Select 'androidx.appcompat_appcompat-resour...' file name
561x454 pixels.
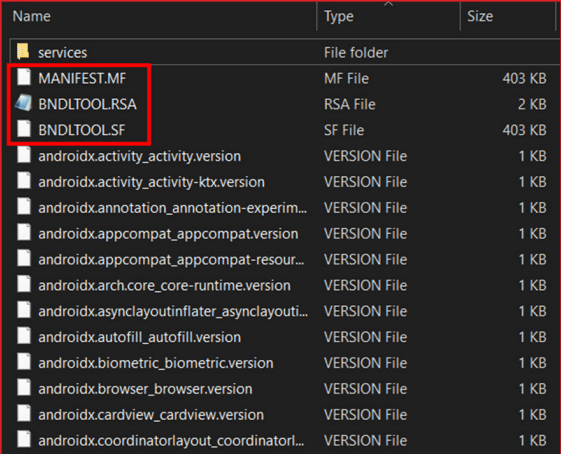pos(171,260)
